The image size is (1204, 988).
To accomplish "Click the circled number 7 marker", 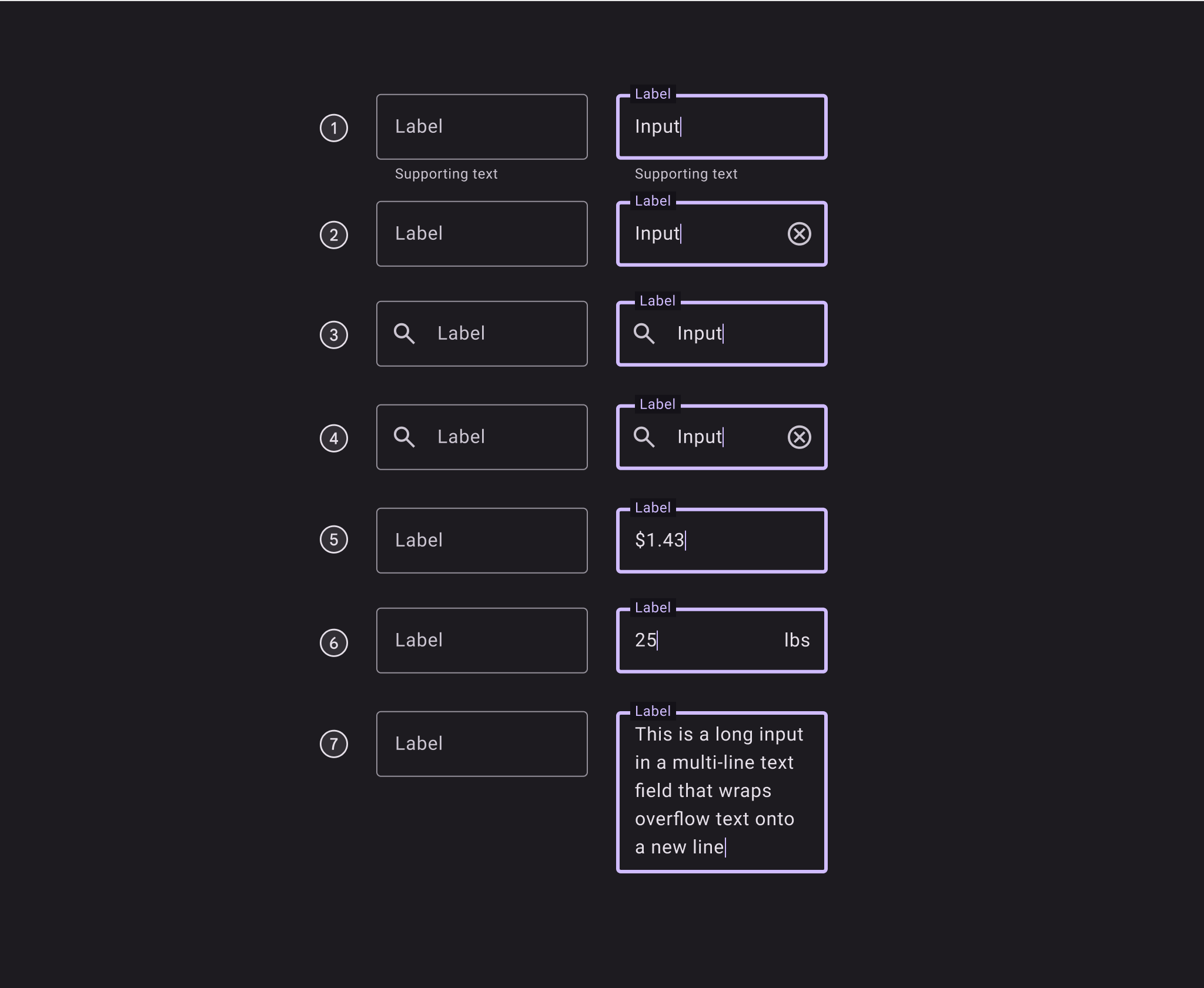I will coord(334,744).
